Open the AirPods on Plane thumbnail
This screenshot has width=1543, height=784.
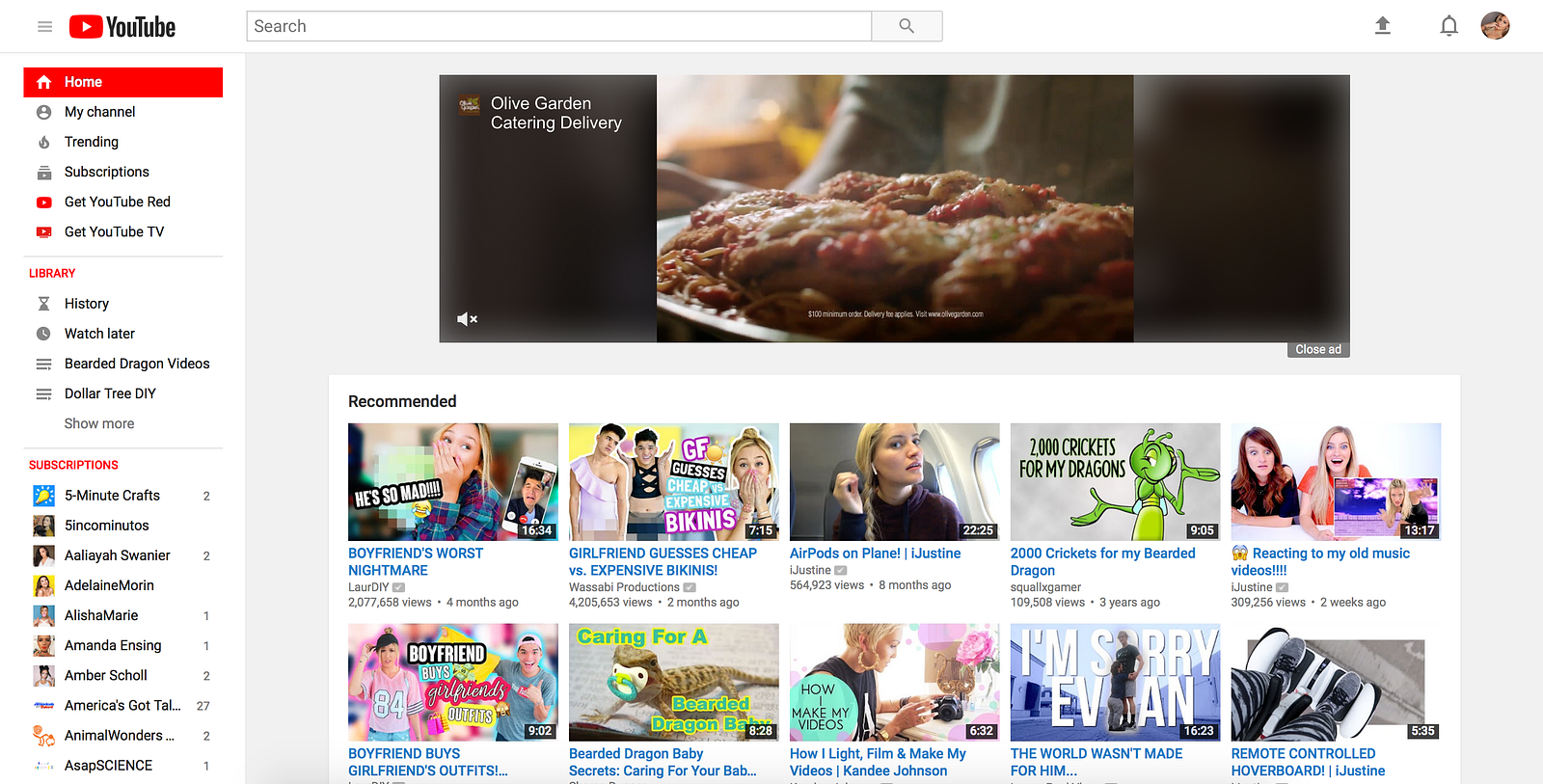pos(895,482)
